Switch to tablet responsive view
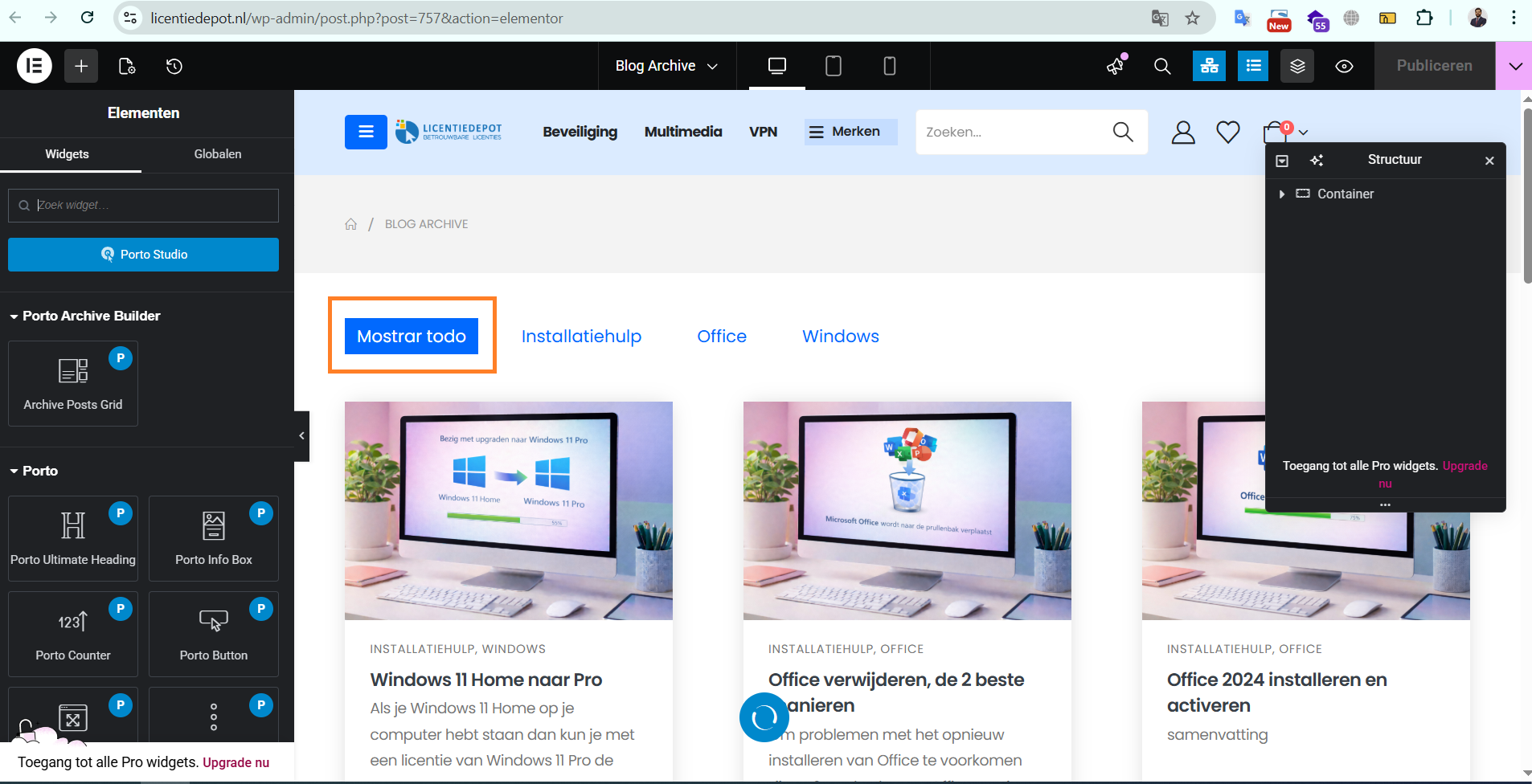Screen dimensions: 1532x784 point(834,66)
